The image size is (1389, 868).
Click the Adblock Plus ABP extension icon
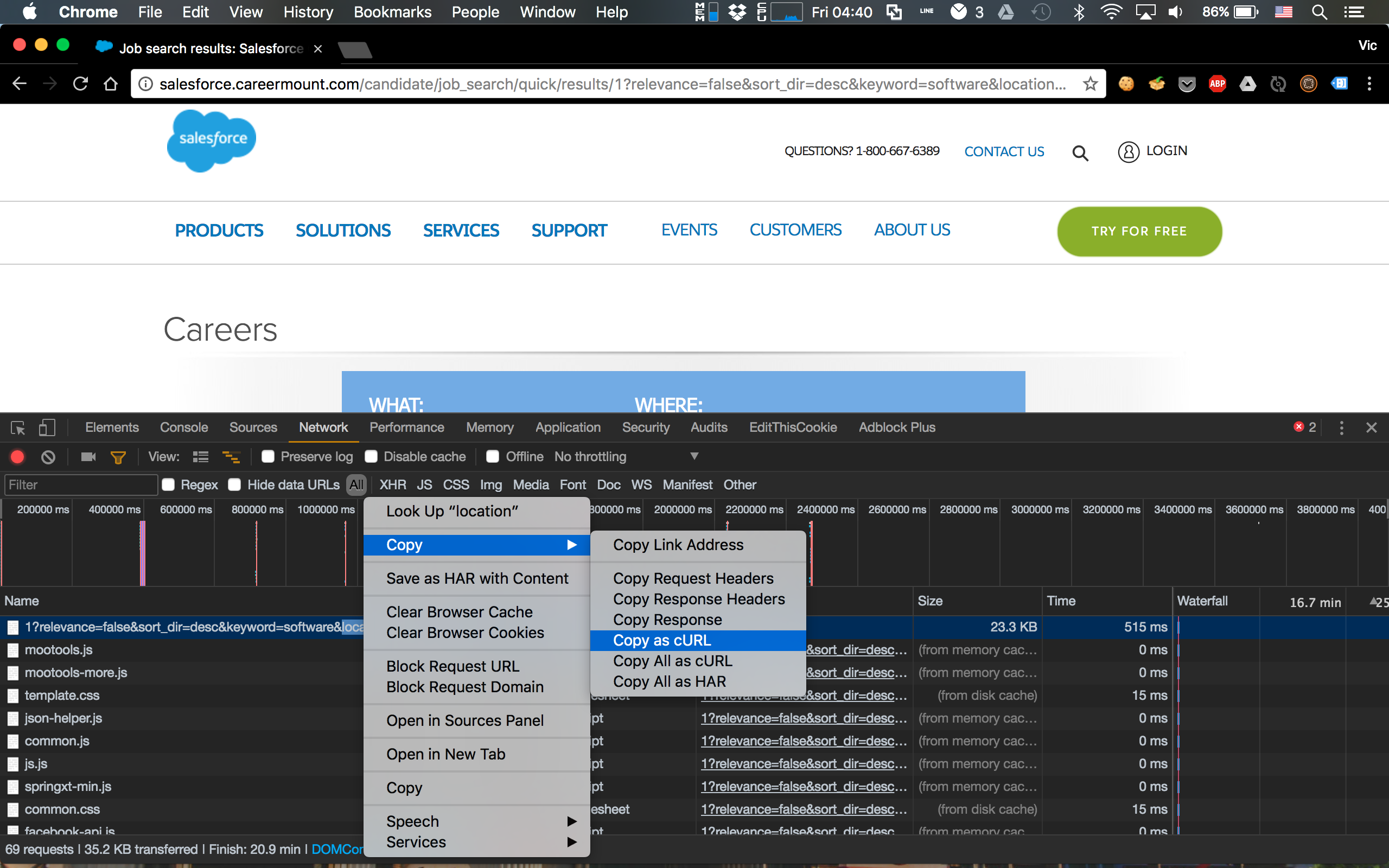(1217, 84)
